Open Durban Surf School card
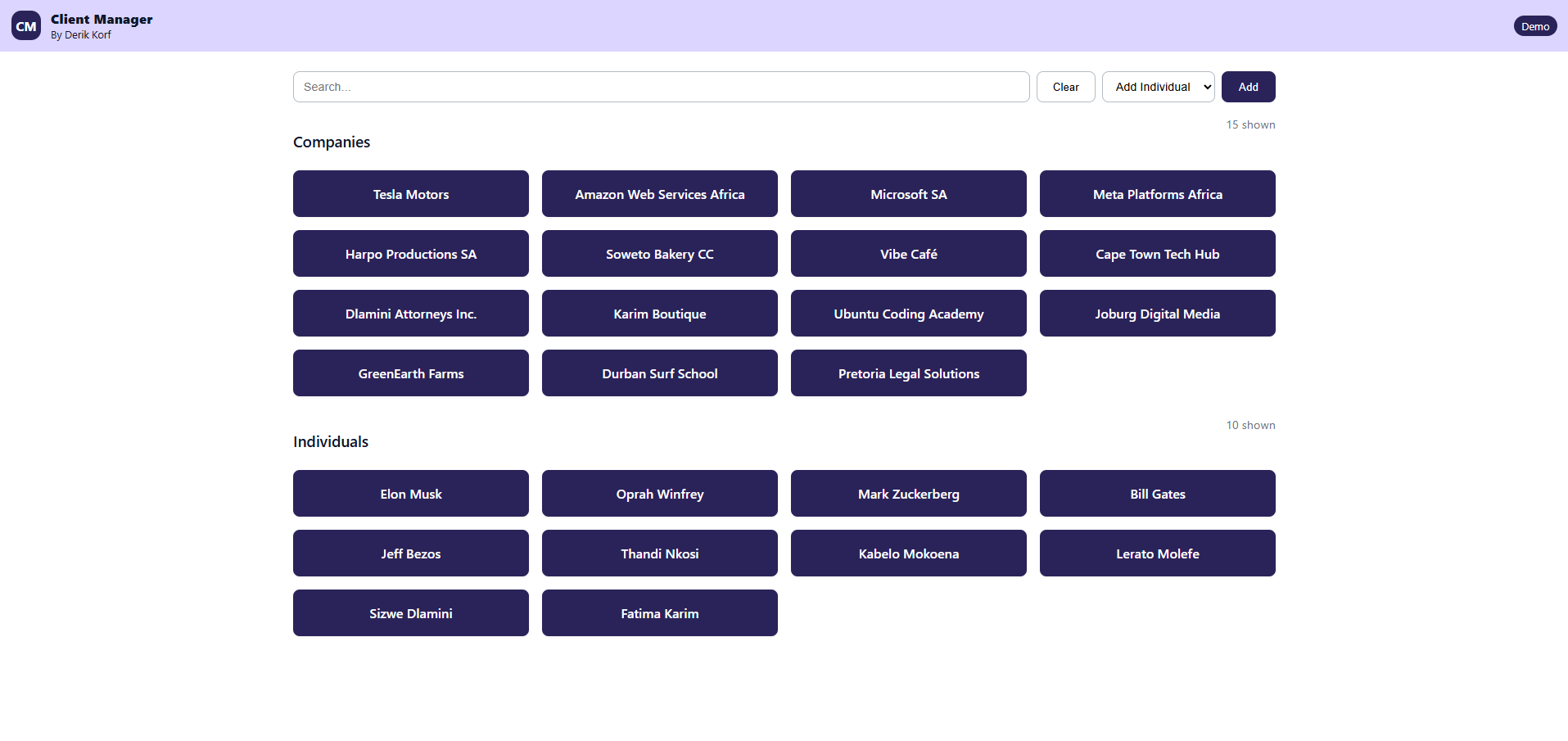This screenshot has width=1568, height=741. 660,373
